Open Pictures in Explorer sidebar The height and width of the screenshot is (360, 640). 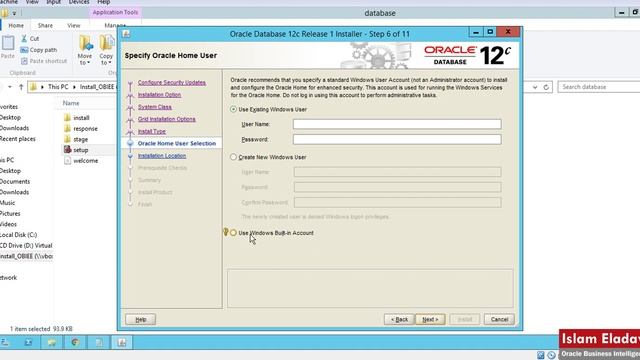pos(10,213)
